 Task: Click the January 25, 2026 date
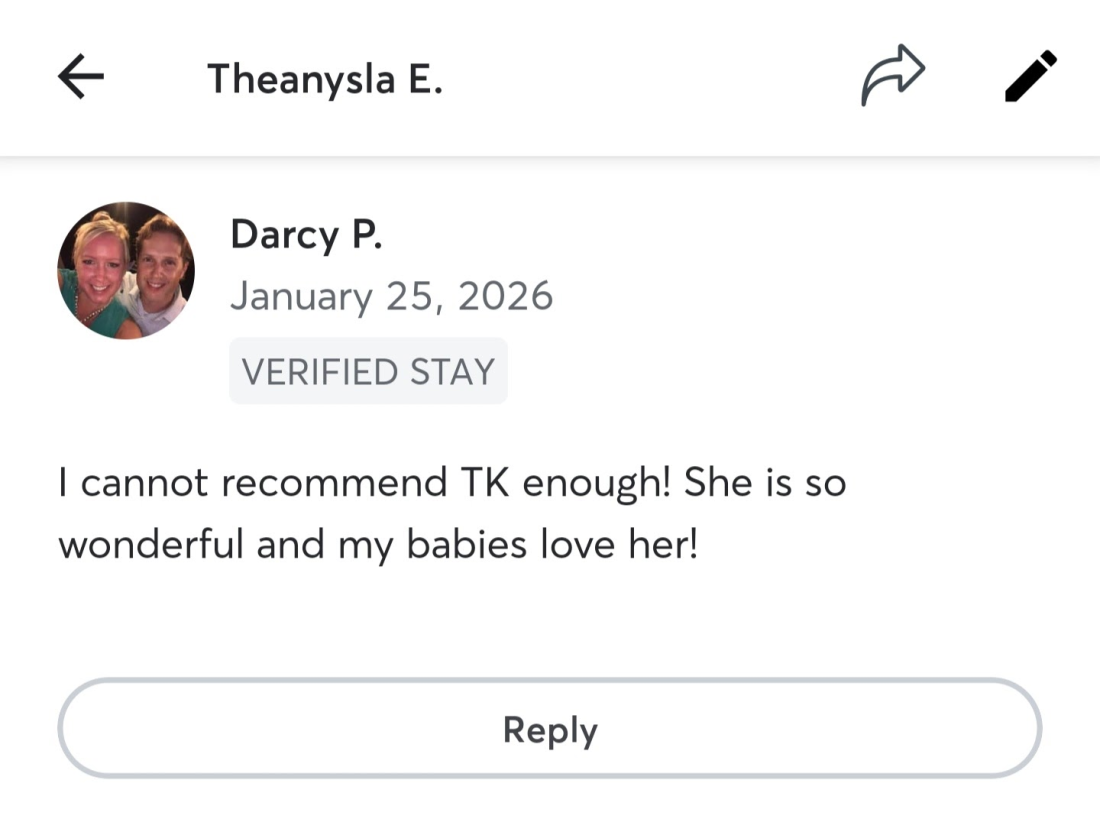tap(391, 296)
